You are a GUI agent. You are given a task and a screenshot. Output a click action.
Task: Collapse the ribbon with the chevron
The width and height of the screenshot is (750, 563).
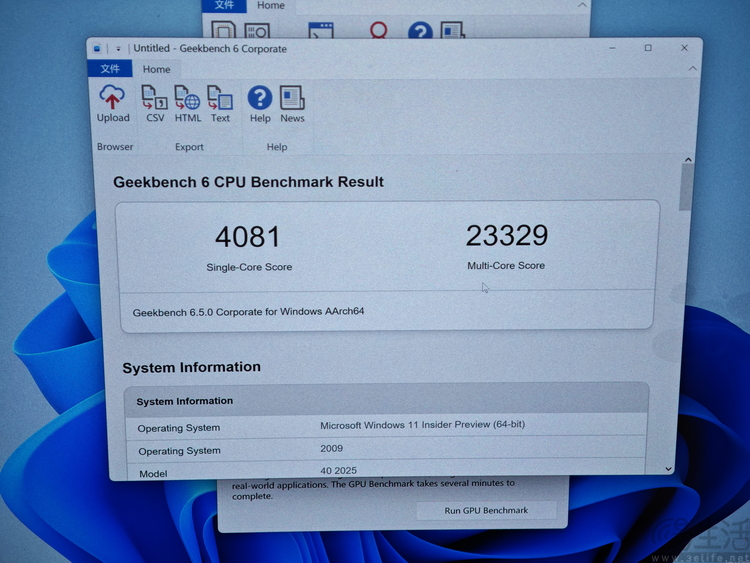(691, 68)
